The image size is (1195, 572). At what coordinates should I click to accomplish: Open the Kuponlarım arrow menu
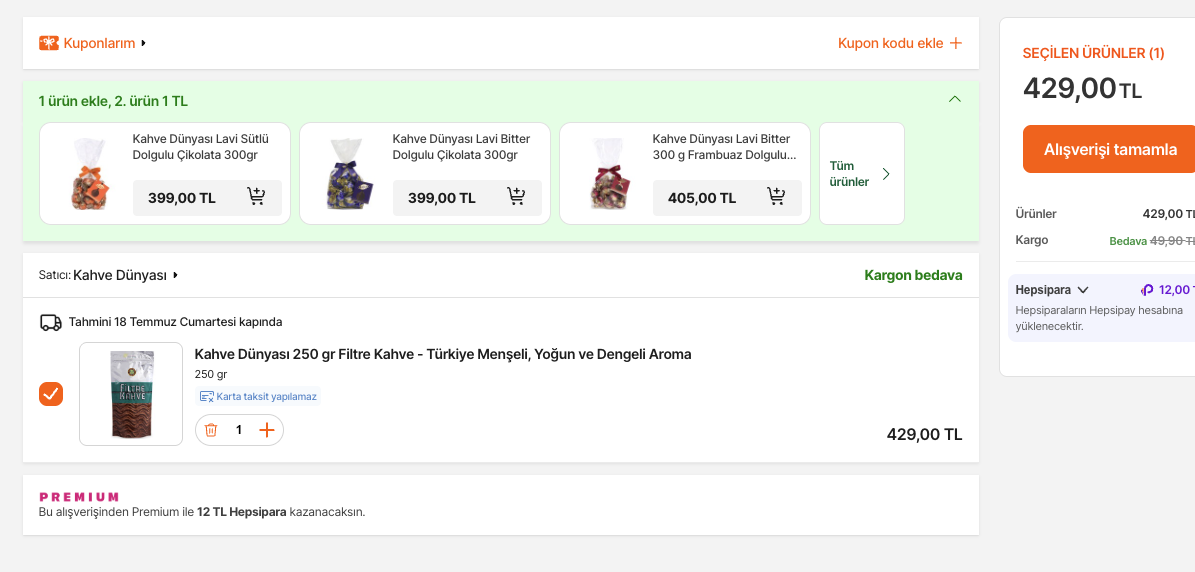(x=143, y=43)
